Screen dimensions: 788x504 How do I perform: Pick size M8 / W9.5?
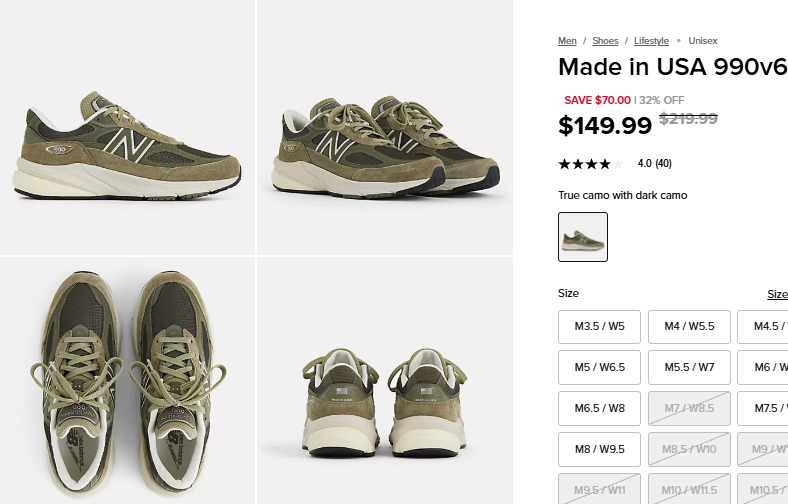[599, 449]
